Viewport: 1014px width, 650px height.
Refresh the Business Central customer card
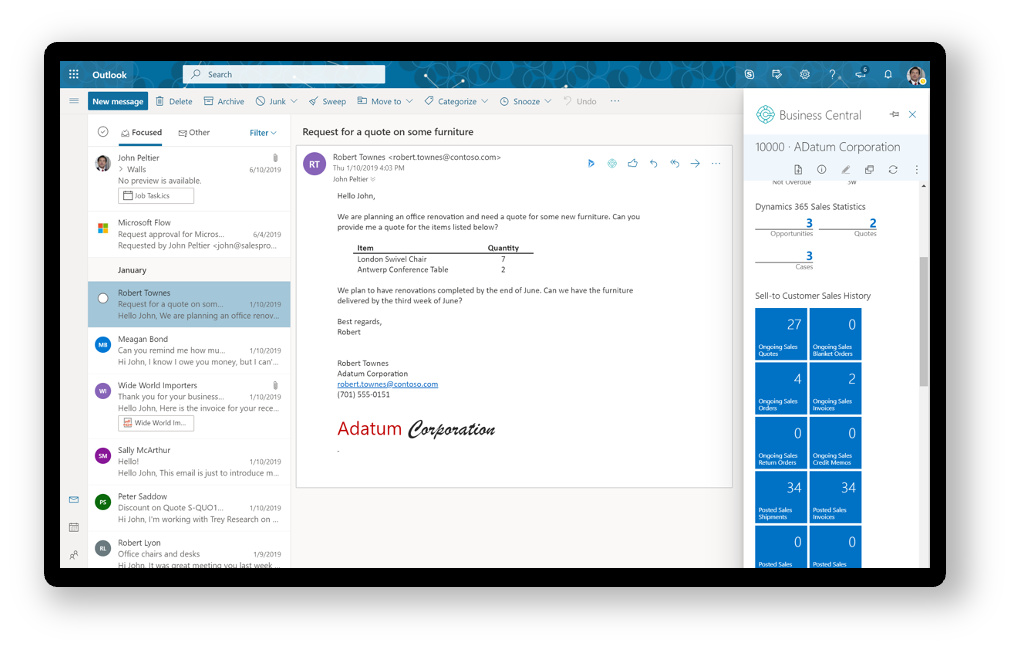click(x=893, y=170)
